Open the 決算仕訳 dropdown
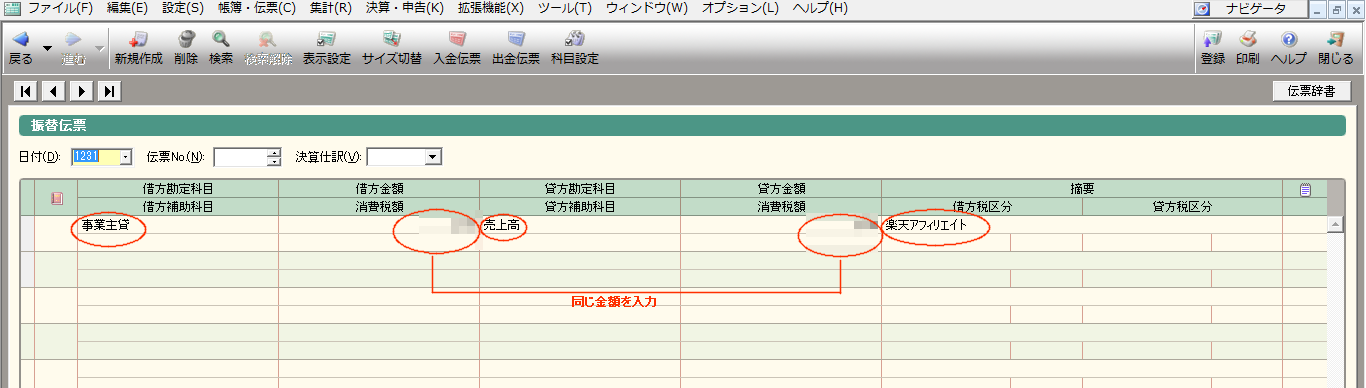This screenshot has width=1366, height=388. click(433, 156)
